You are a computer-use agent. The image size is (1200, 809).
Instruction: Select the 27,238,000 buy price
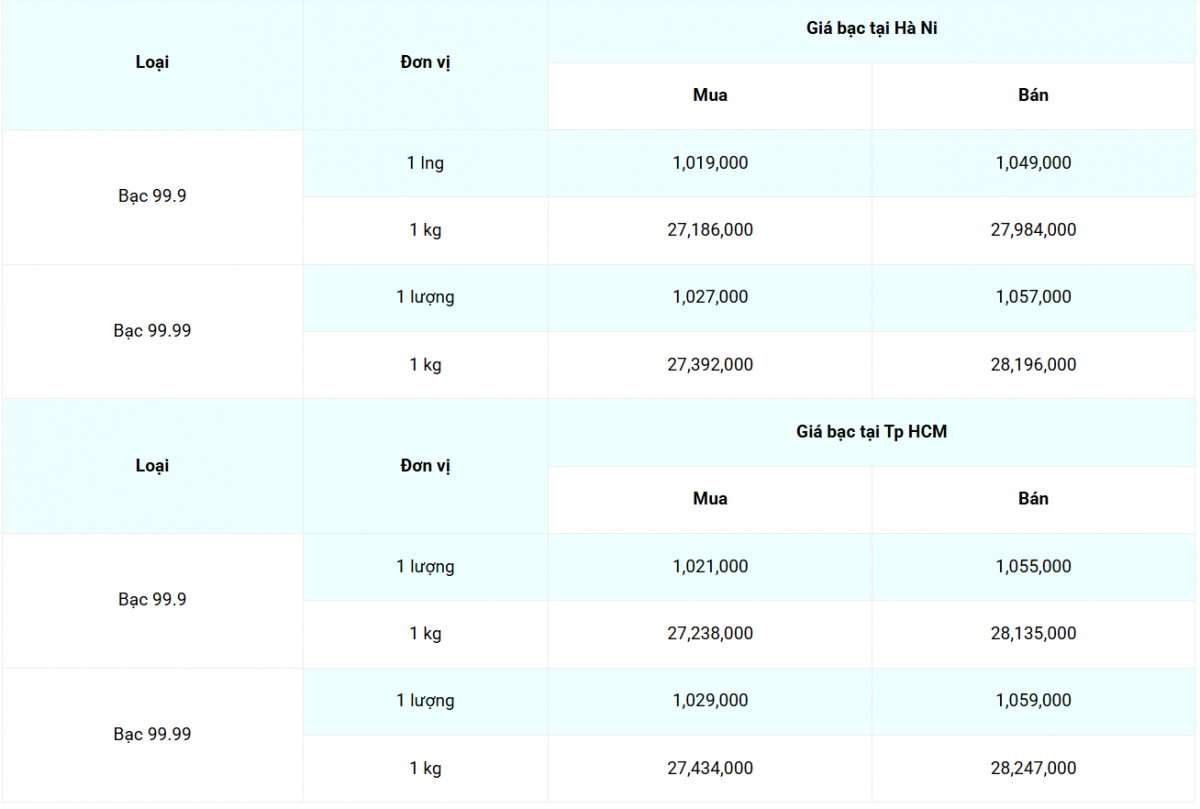[710, 634]
